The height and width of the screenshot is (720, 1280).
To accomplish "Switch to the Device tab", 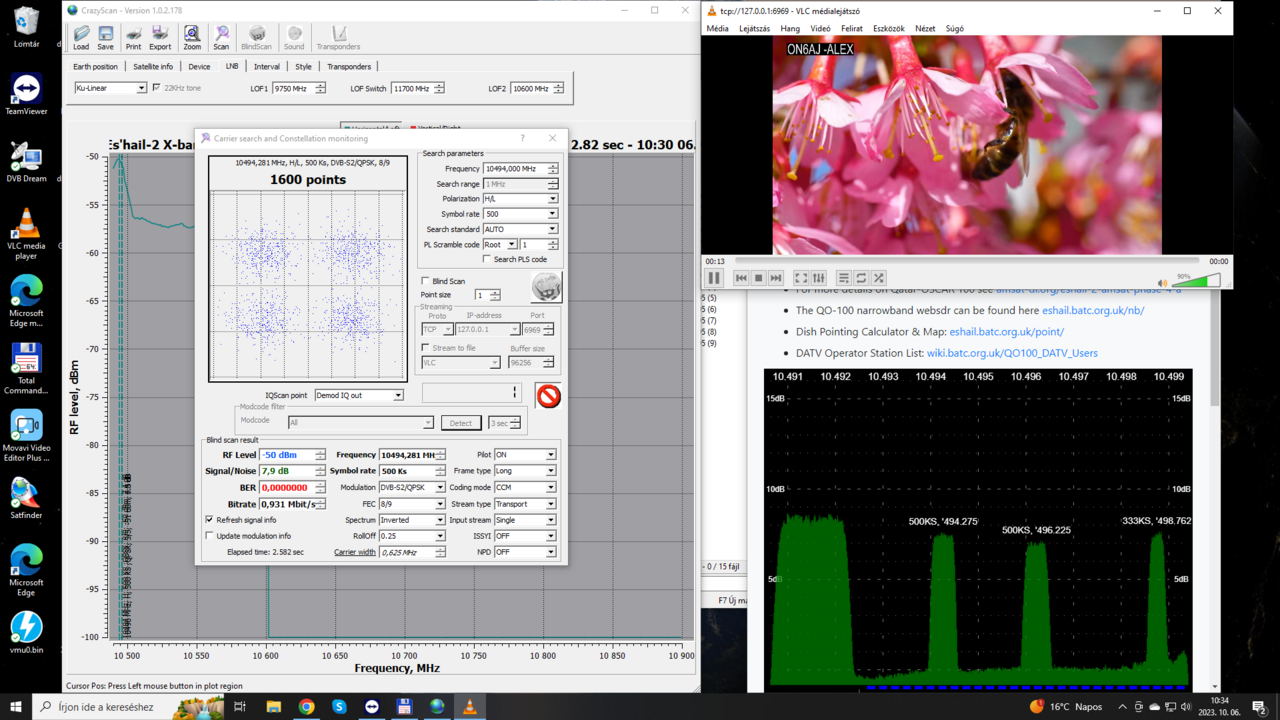I will click(x=199, y=67).
